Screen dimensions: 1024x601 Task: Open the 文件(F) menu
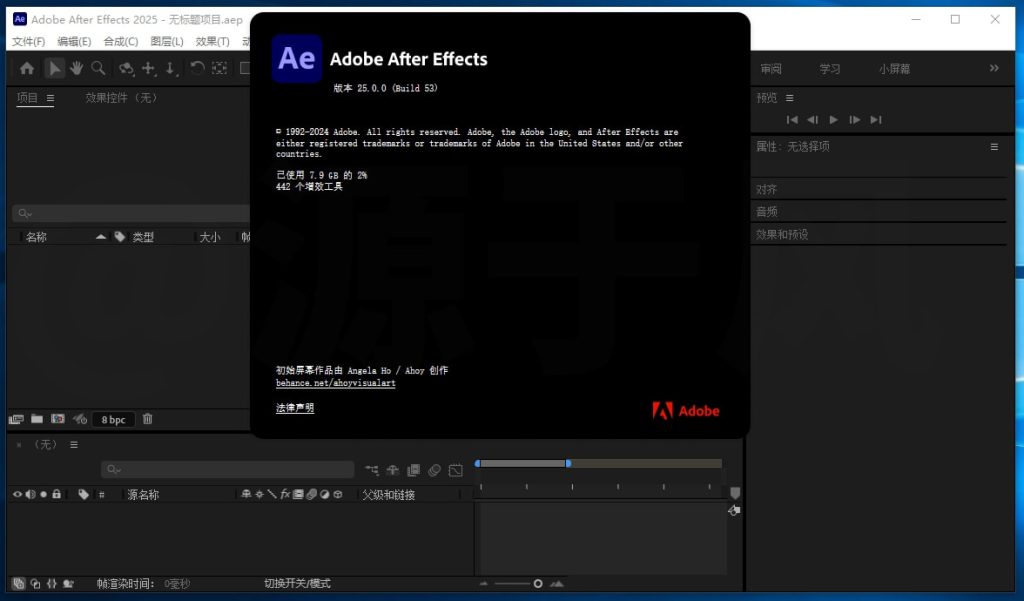(x=28, y=41)
